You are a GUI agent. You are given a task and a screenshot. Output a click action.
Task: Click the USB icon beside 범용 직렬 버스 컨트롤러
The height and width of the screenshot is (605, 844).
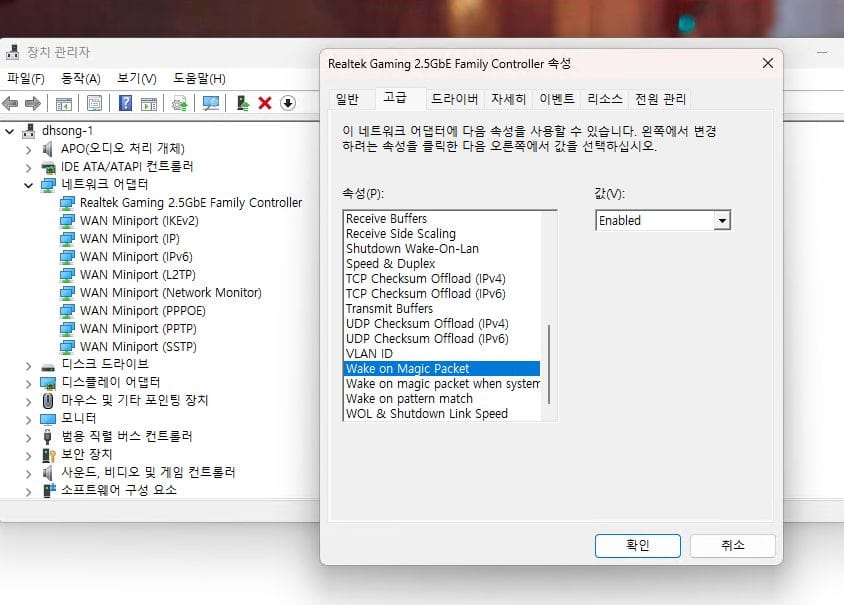coord(47,437)
